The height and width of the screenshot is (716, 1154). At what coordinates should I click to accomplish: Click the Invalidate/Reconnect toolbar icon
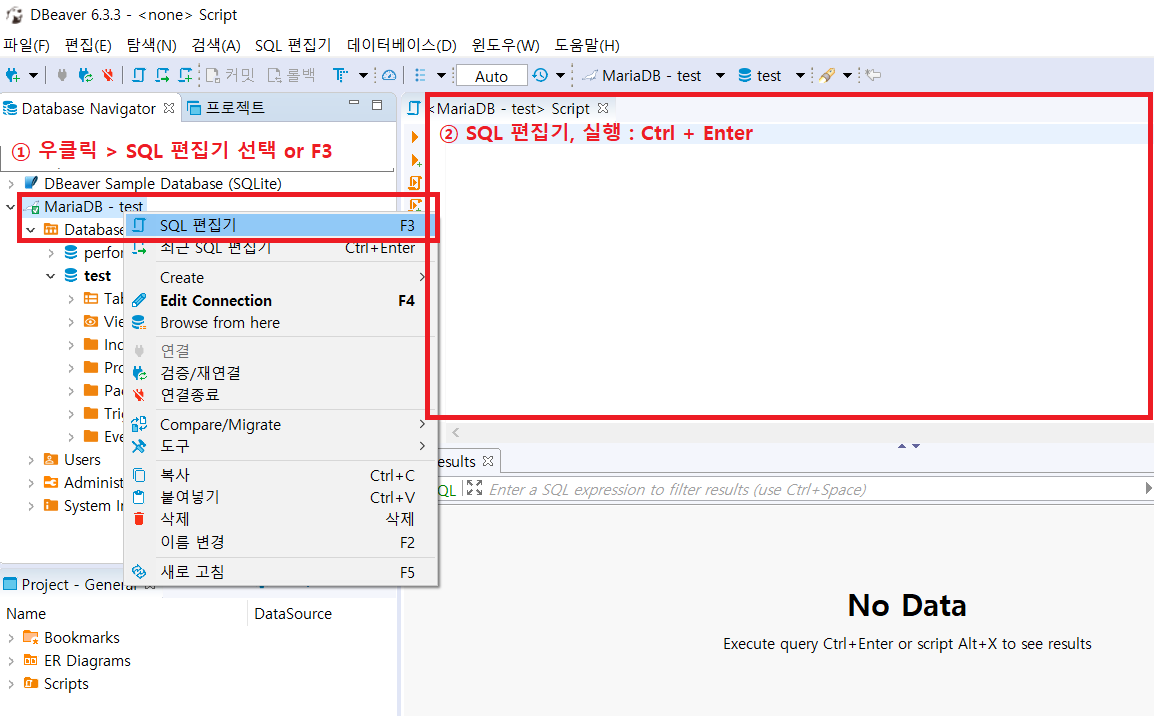pos(85,75)
